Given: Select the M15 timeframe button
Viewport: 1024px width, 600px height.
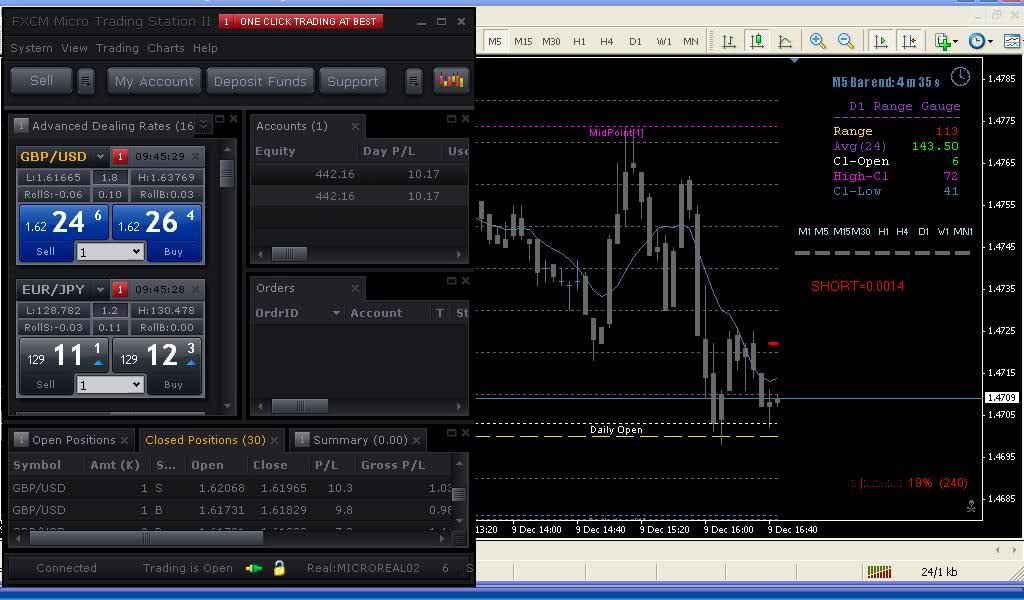Looking at the screenshot, I should tap(523, 41).
